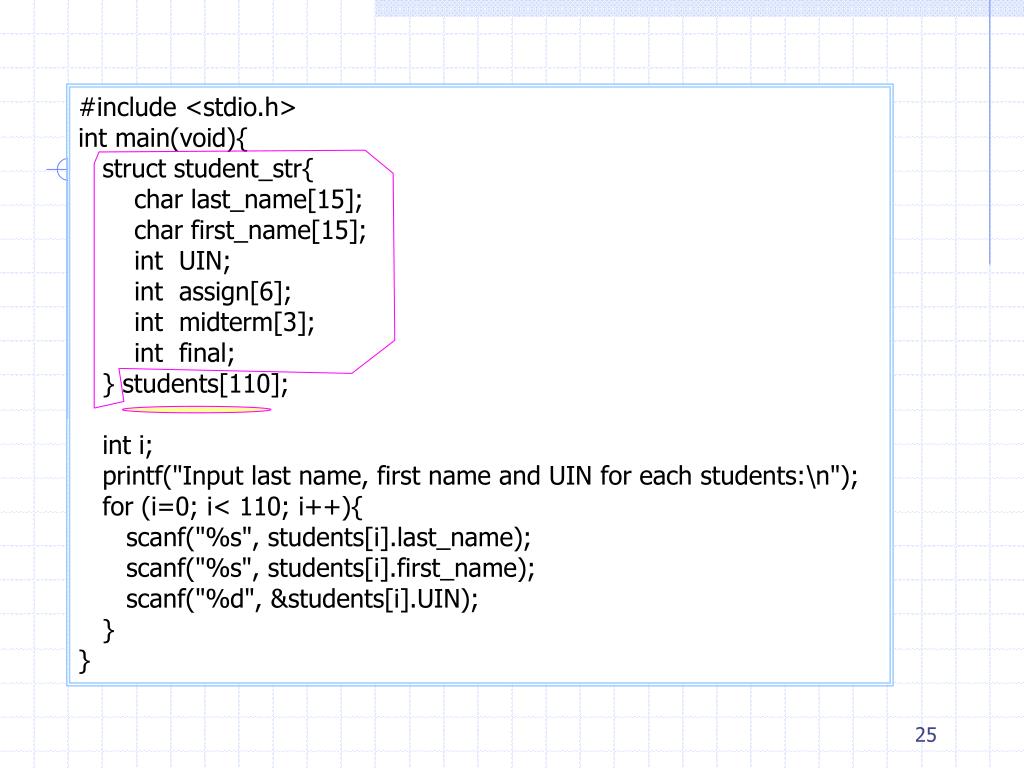Click the #include <stdio.h> line

pos(188,108)
